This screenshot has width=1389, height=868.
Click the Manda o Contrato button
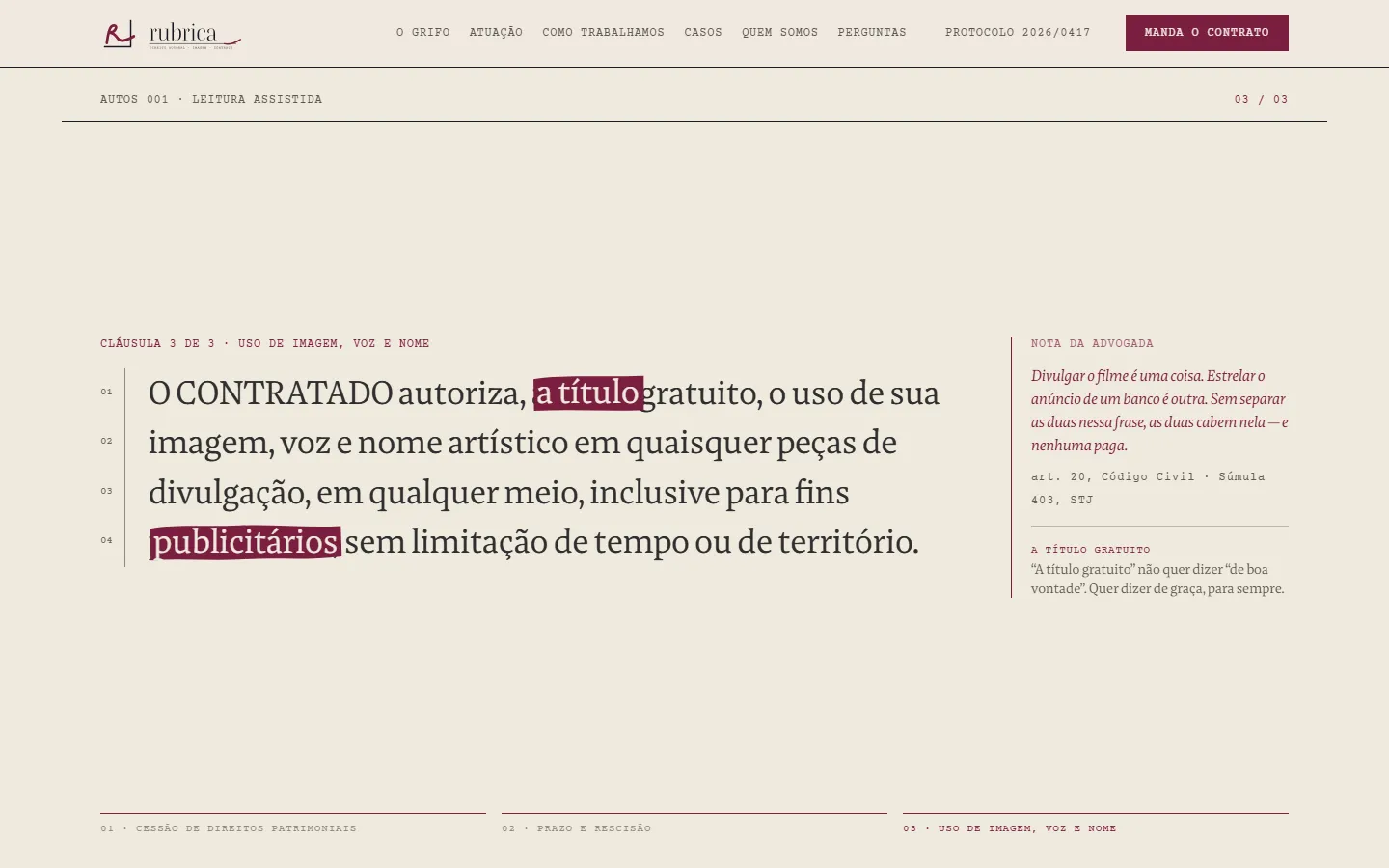tap(1207, 33)
